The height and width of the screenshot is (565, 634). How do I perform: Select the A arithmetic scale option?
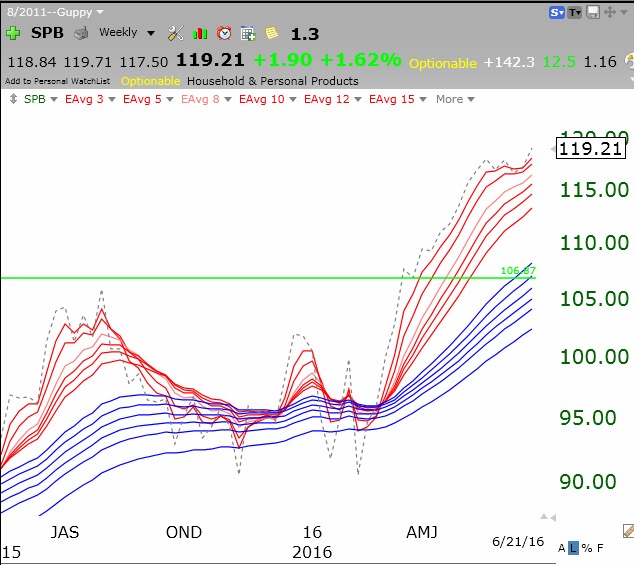point(561,548)
